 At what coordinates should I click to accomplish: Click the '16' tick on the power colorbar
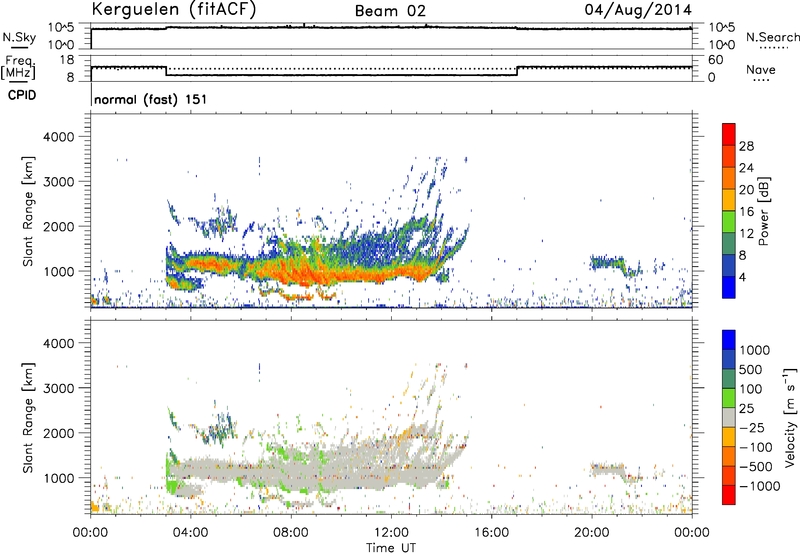(746, 212)
